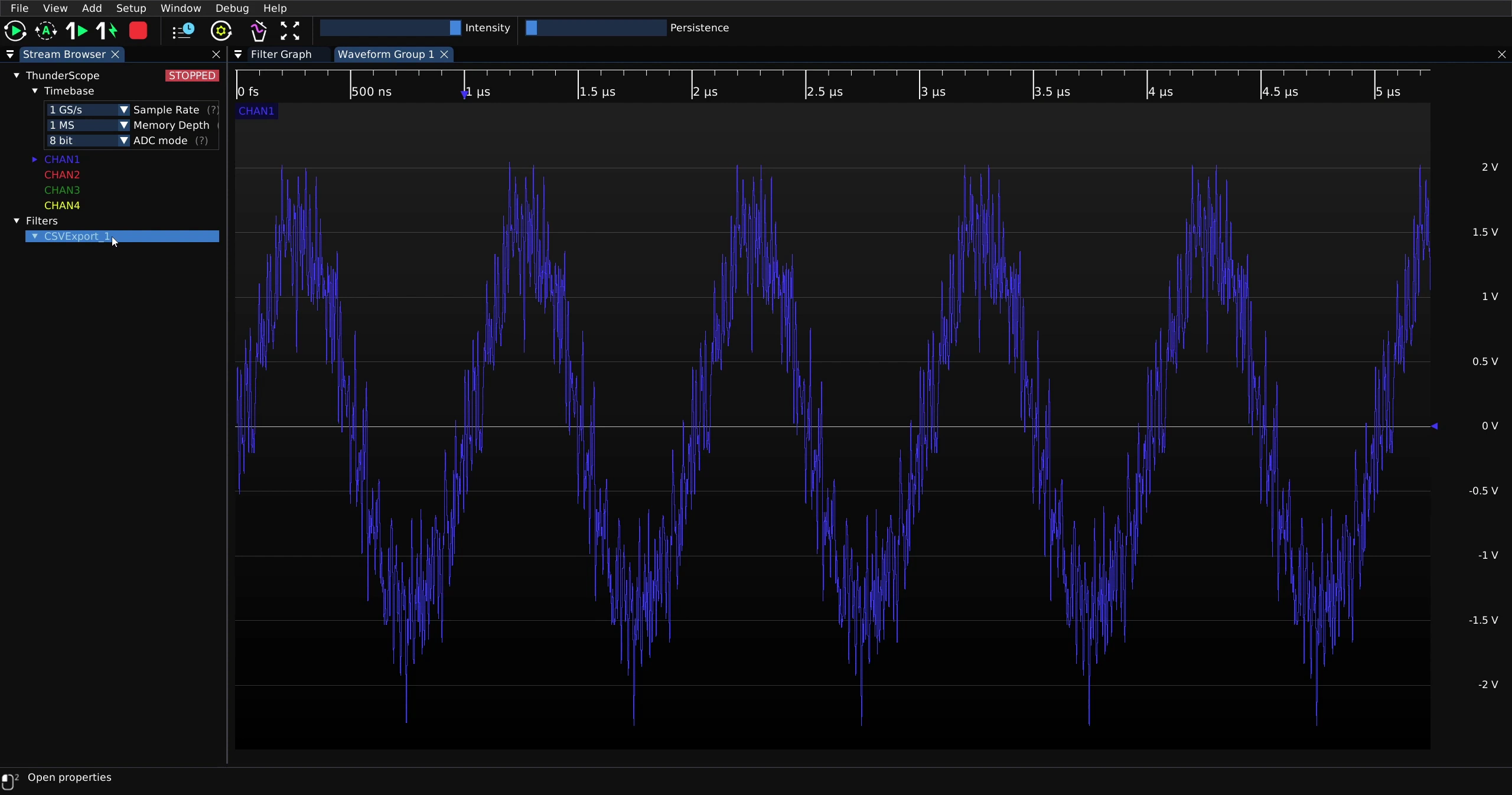1512x795 pixels.
Task: Open the Setup menu
Action: tap(131, 8)
